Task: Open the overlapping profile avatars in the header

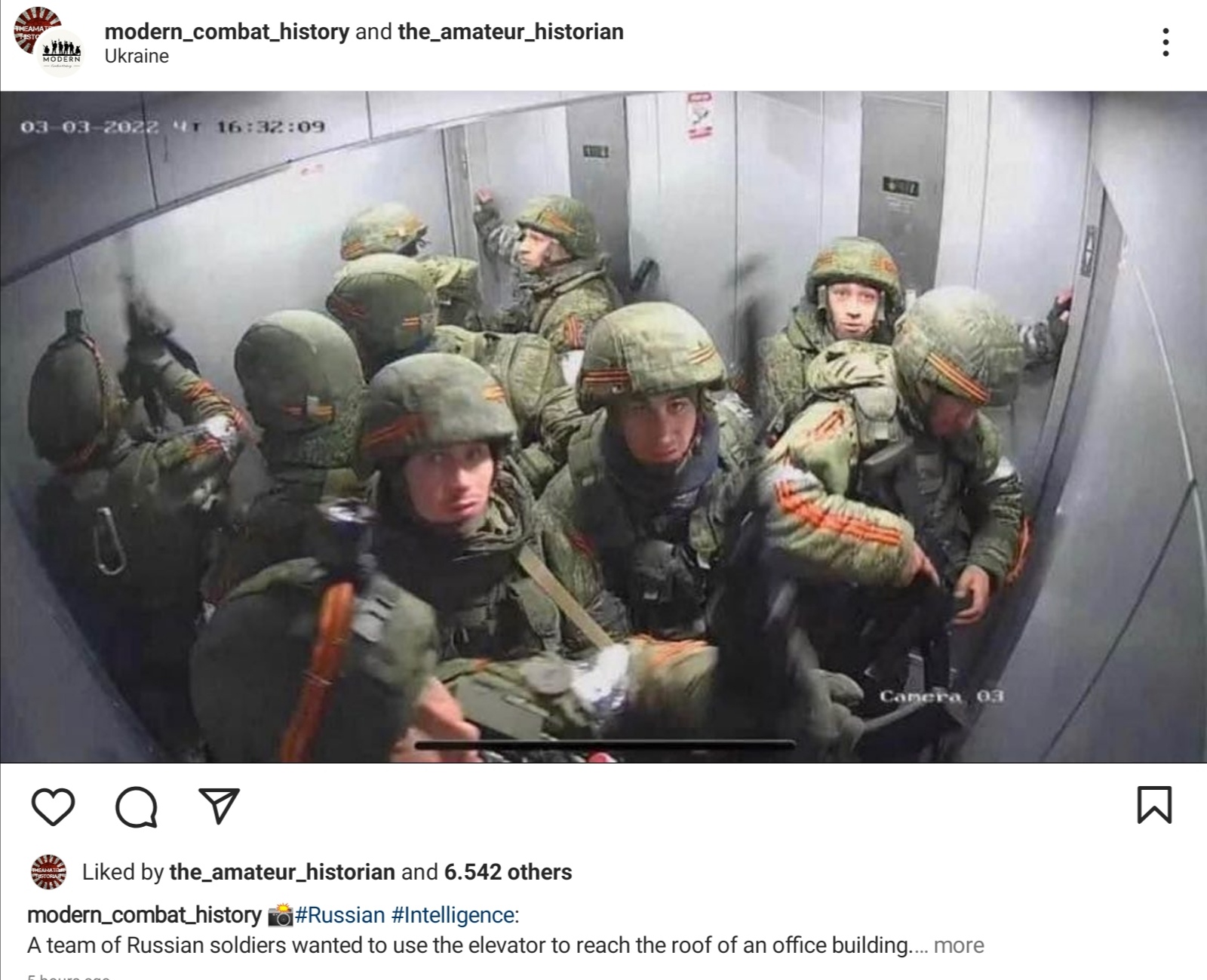Action: [x=48, y=42]
